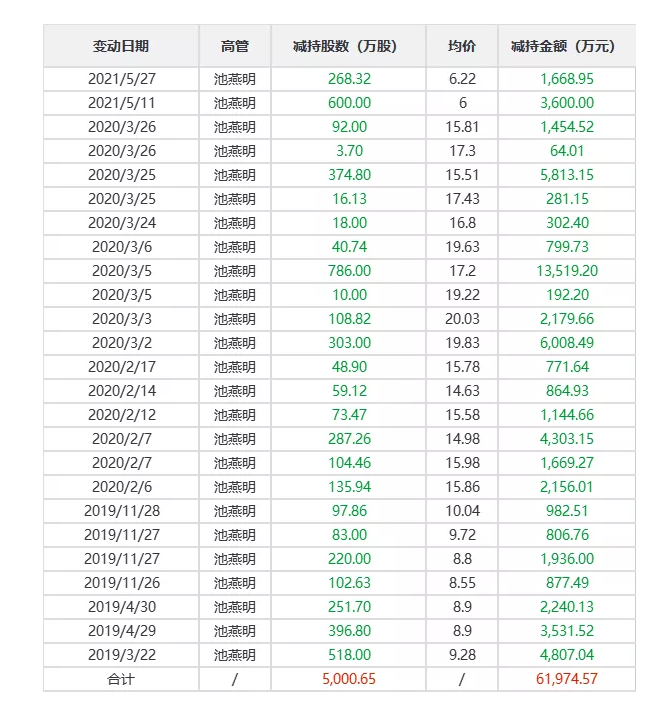The width and height of the screenshot is (654, 712).
Task: Click the 高管 column header
Action: [234, 46]
